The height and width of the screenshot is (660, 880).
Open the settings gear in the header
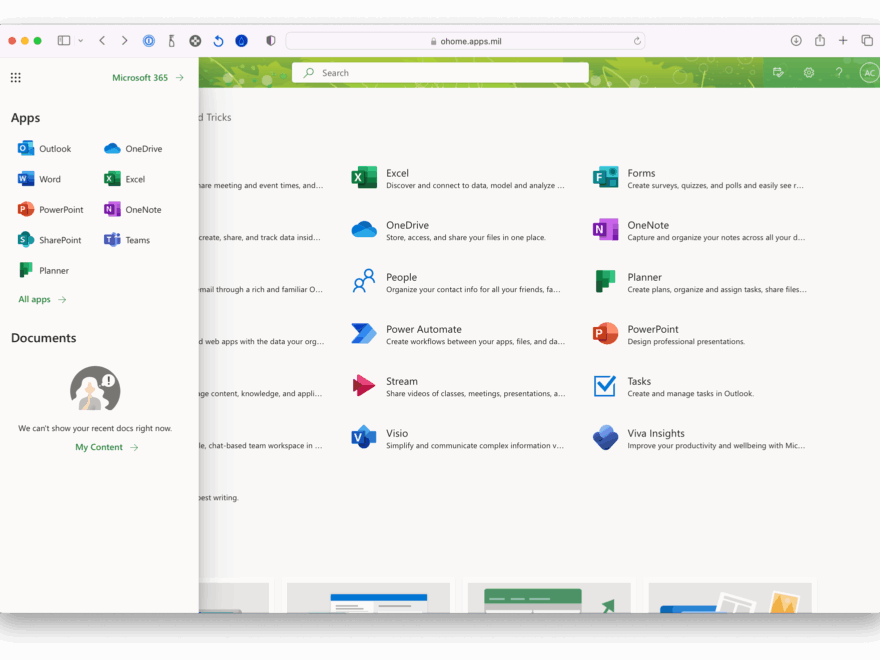[x=809, y=72]
